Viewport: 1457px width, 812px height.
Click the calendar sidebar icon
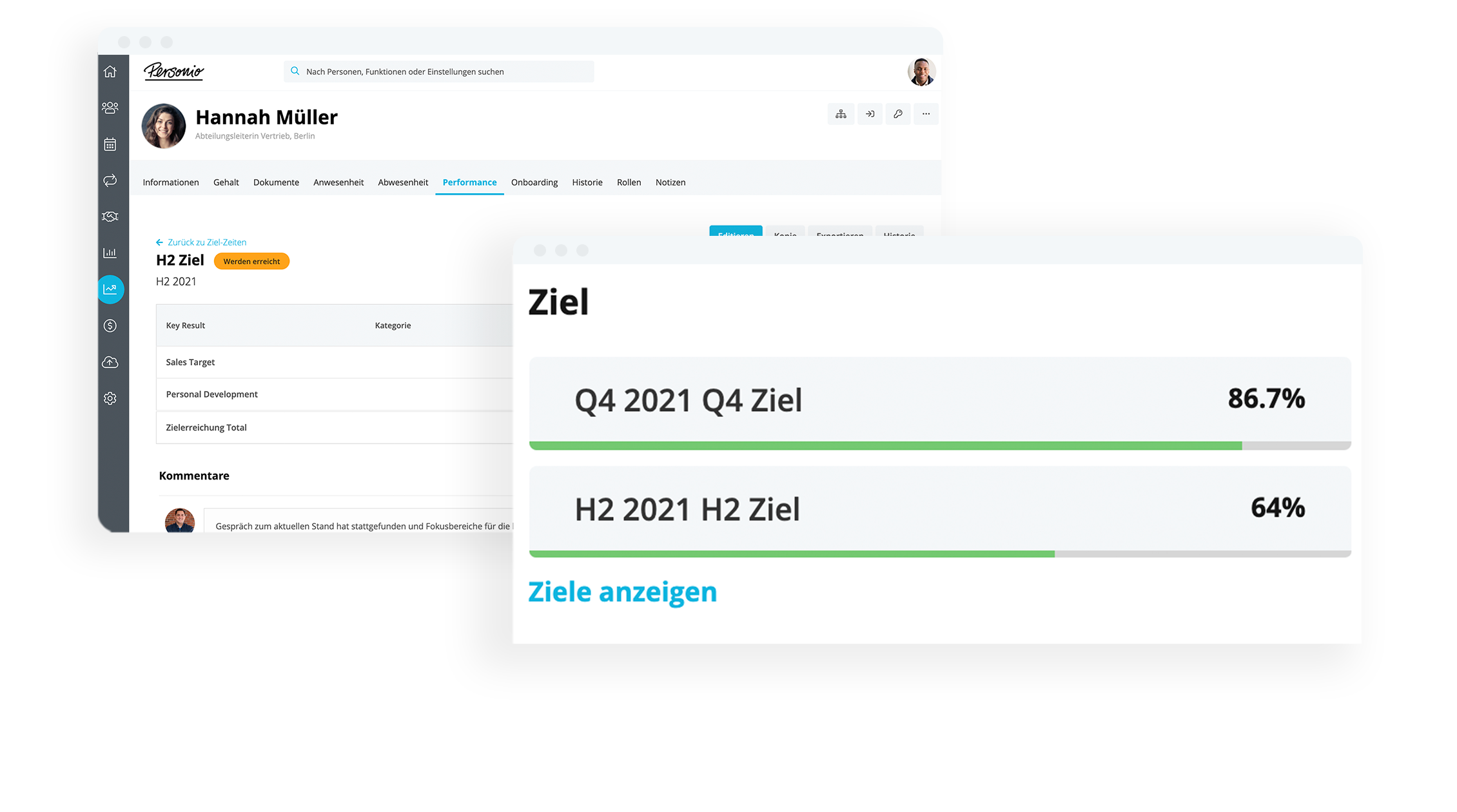(110, 143)
